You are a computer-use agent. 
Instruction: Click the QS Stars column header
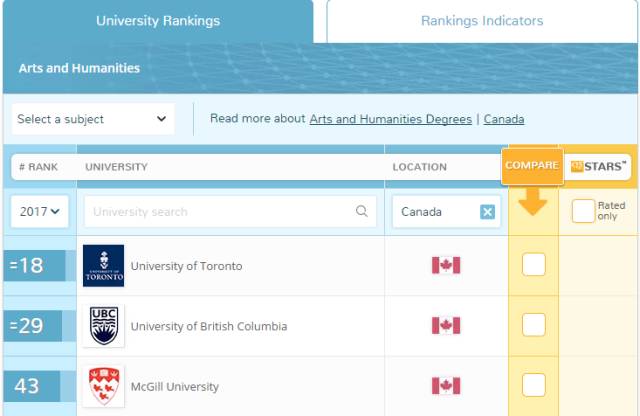pos(598,167)
